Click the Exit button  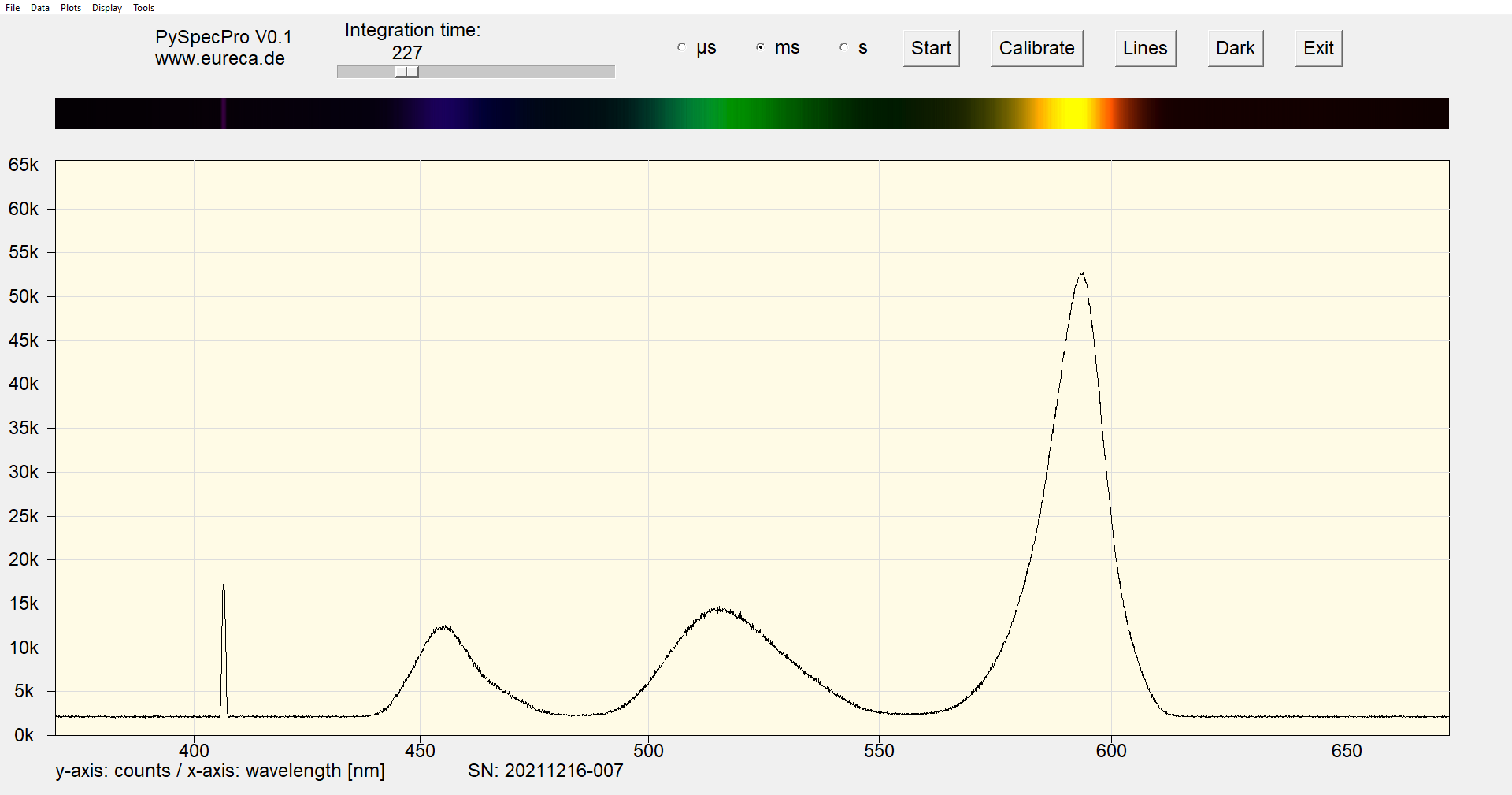(x=1318, y=48)
